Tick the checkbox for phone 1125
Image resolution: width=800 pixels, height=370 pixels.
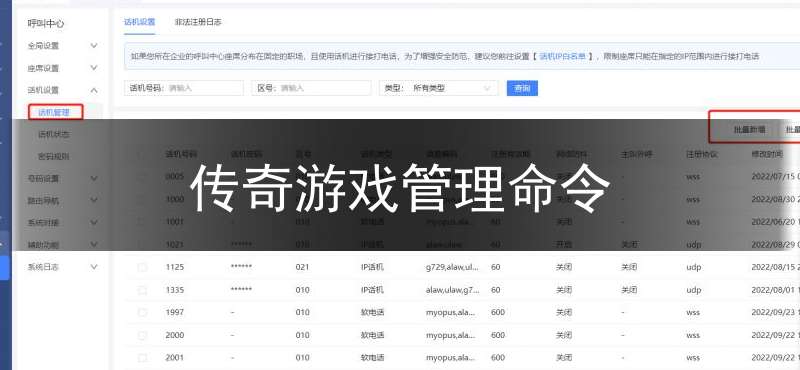coord(142,267)
